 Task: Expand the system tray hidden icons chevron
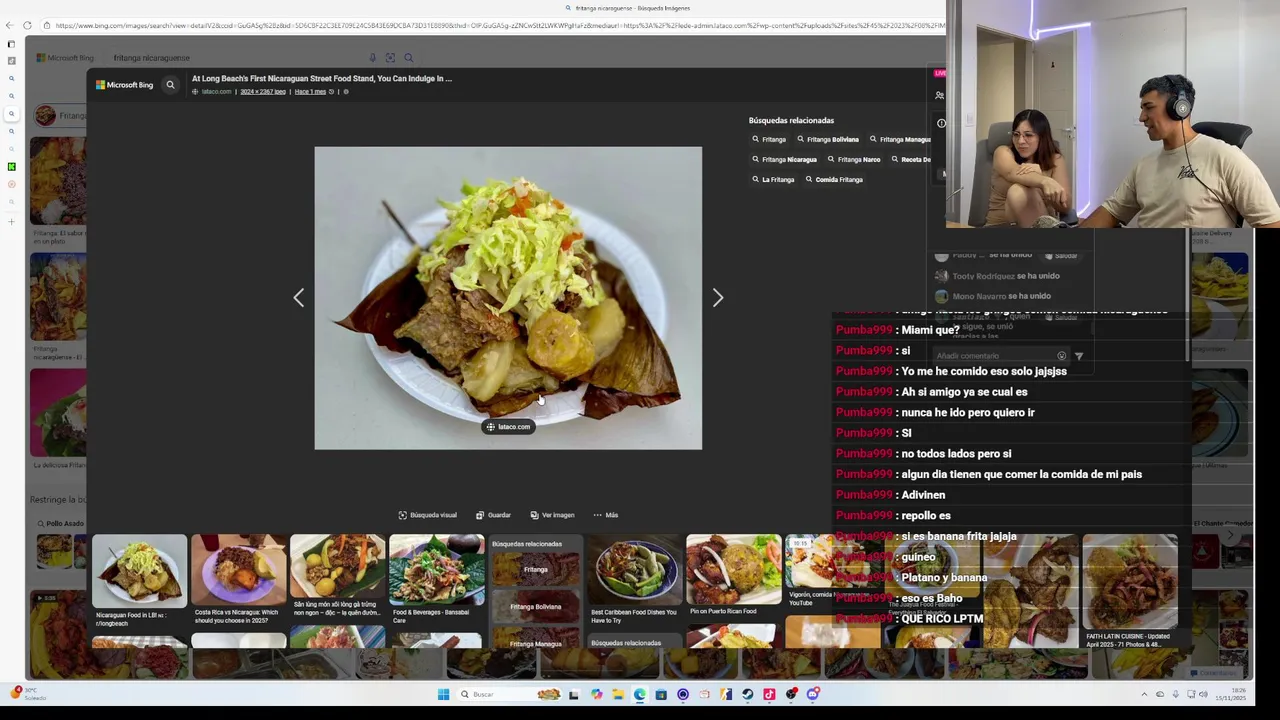pyautogui.click(x=1144, y=694)
